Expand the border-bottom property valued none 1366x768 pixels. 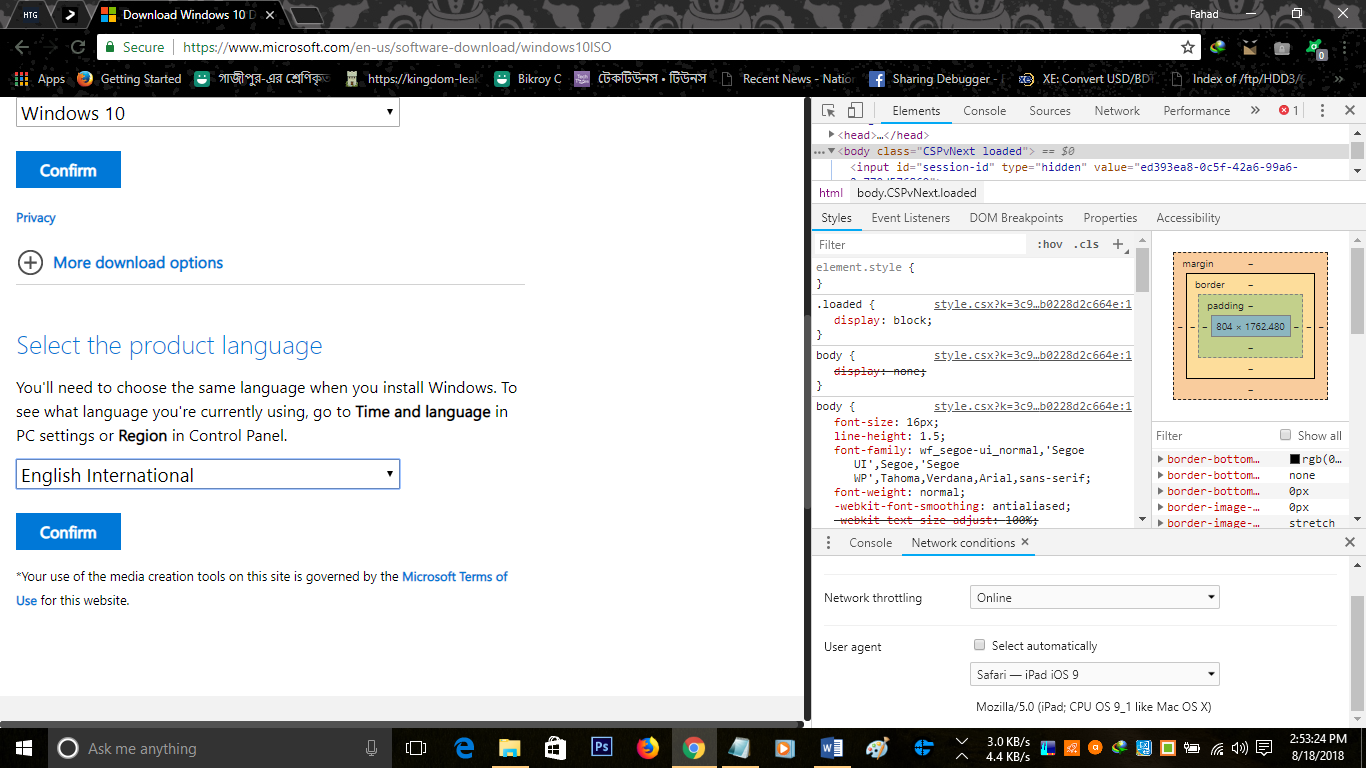click(1161, 475)
